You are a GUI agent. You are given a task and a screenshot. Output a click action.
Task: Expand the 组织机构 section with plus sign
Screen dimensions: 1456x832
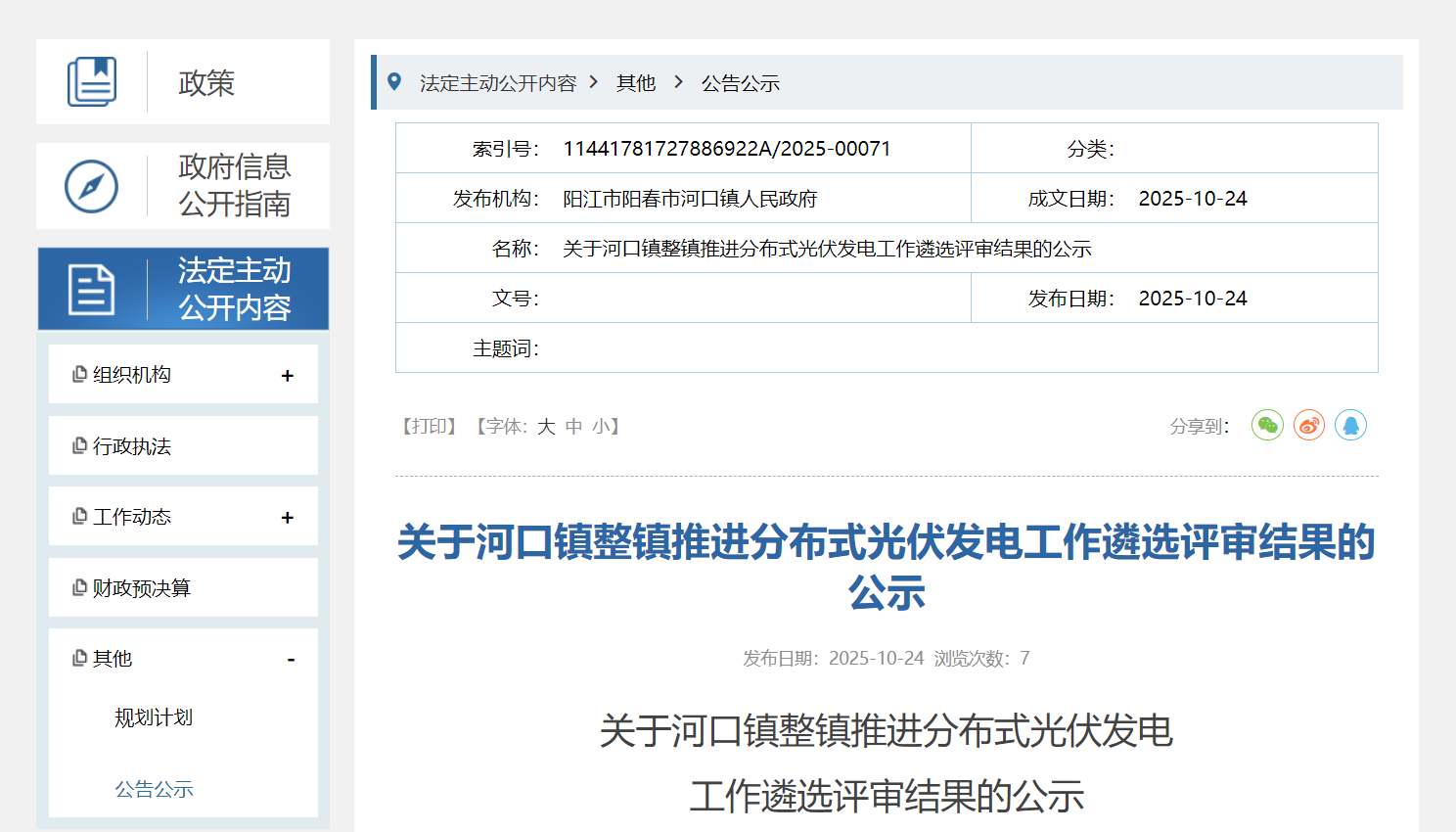point(287,376)
